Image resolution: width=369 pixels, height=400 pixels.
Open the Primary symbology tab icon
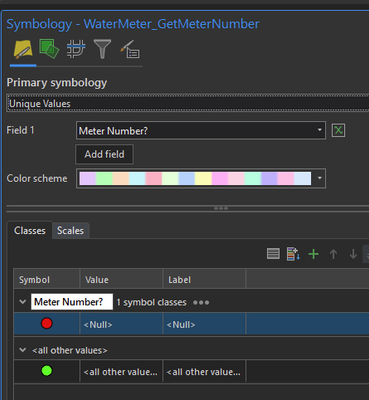pyautogui.click(x=23, y=49)
